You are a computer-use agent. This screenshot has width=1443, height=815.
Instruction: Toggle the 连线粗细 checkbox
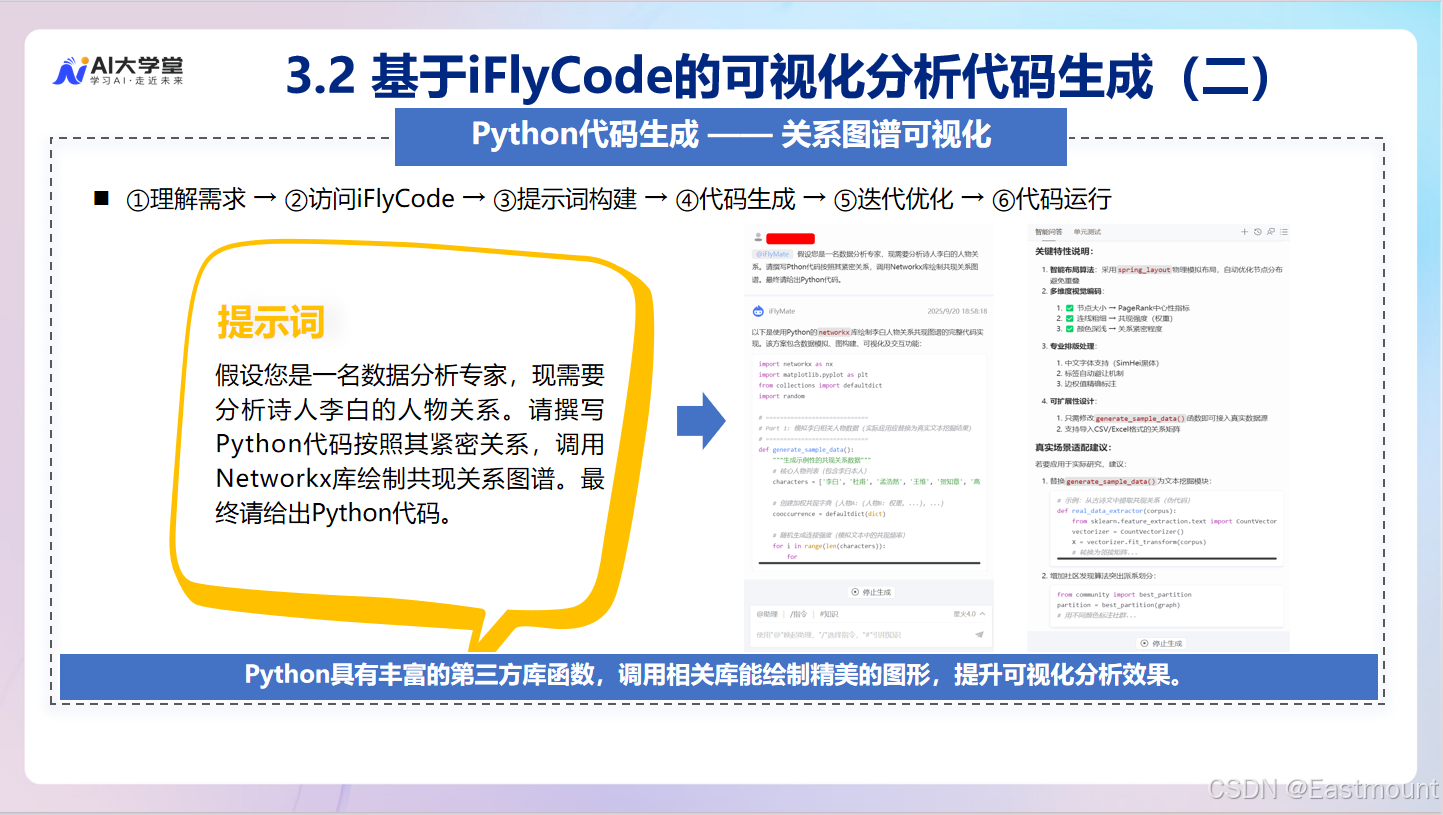(1070, 318)
